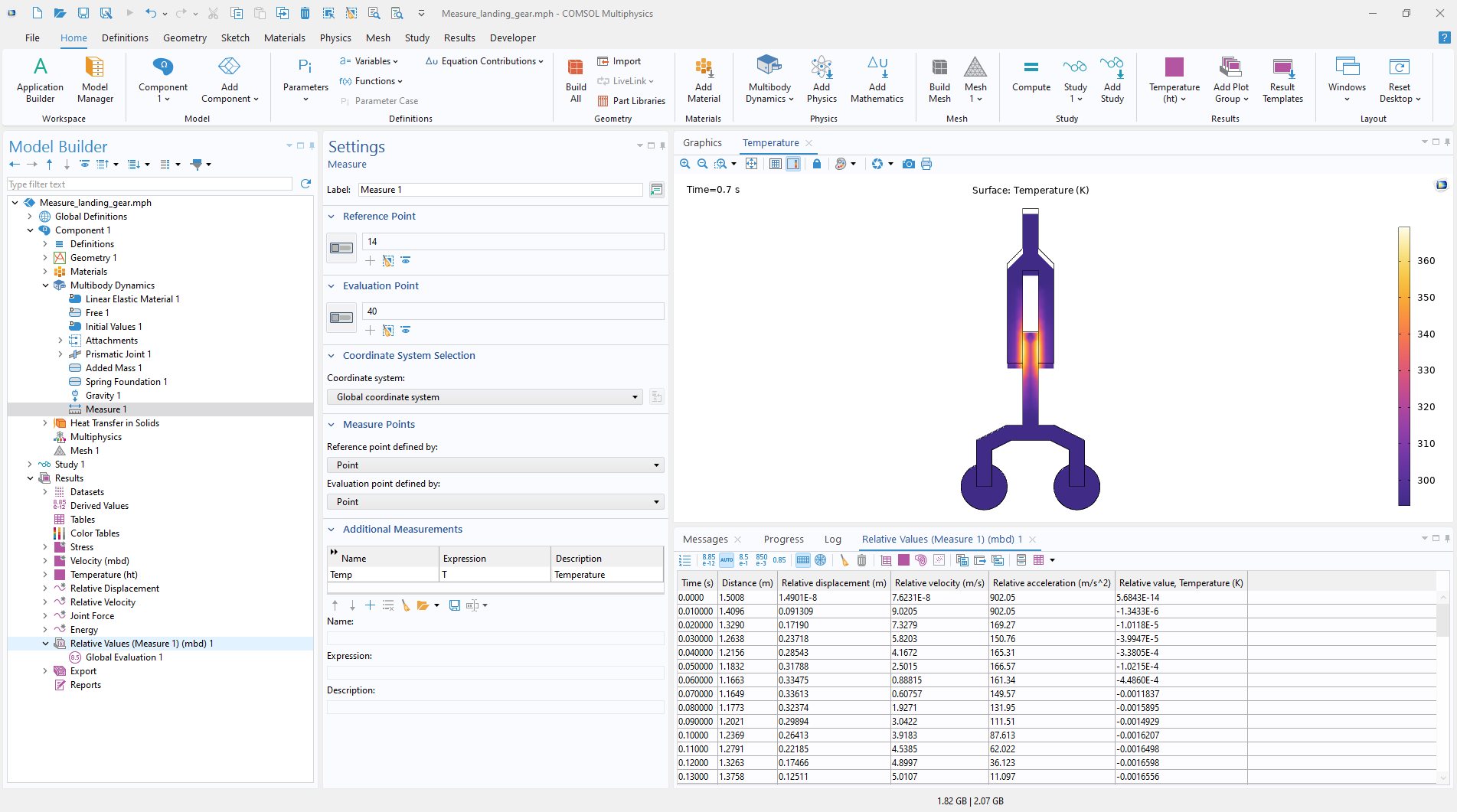
Task: Toggle Cartesian table view icon
Action: coord(803,560)
